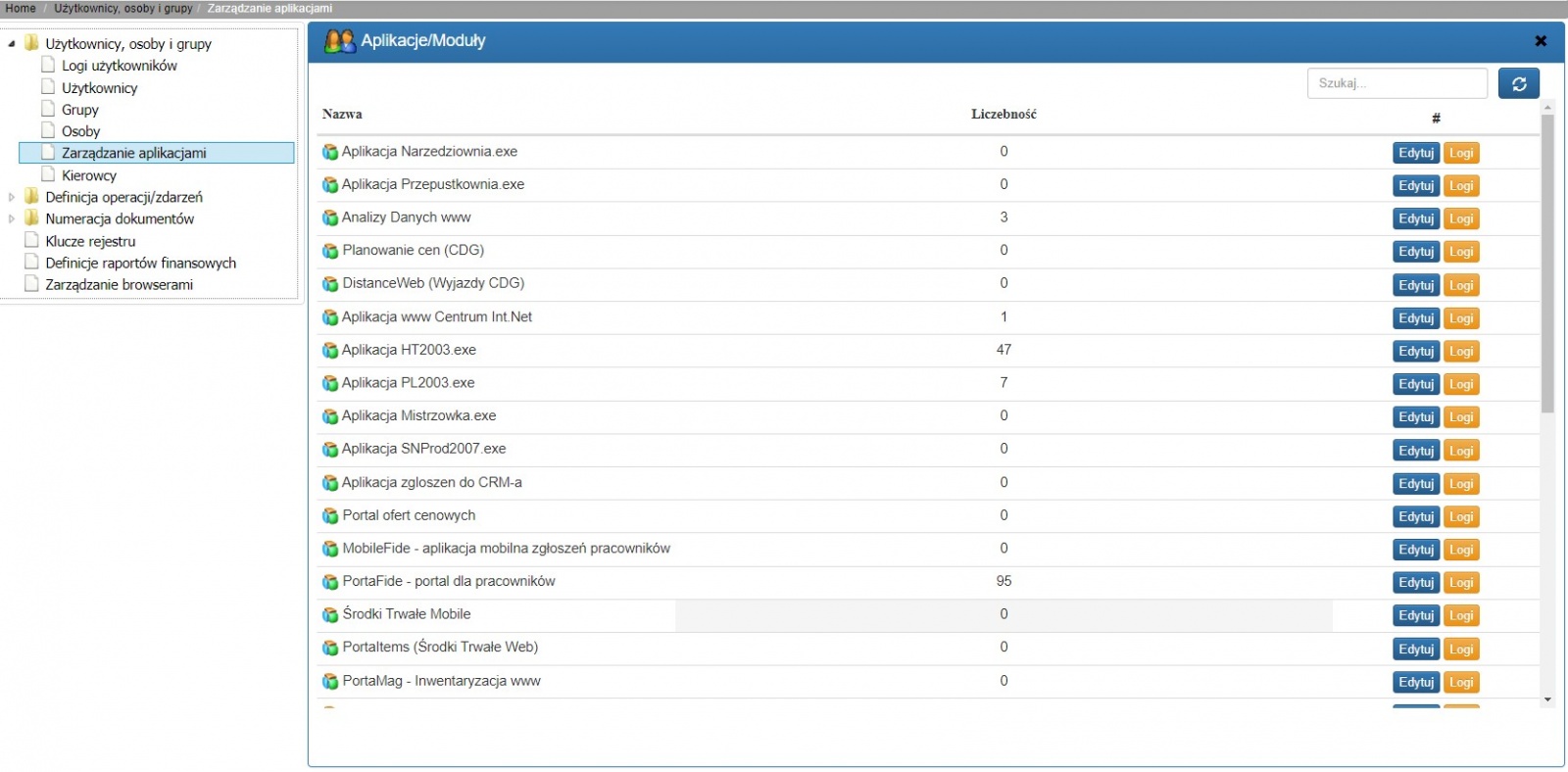
Task: Close the Aplikacje/Moduły panel
Action: (x=1541, y=41)
